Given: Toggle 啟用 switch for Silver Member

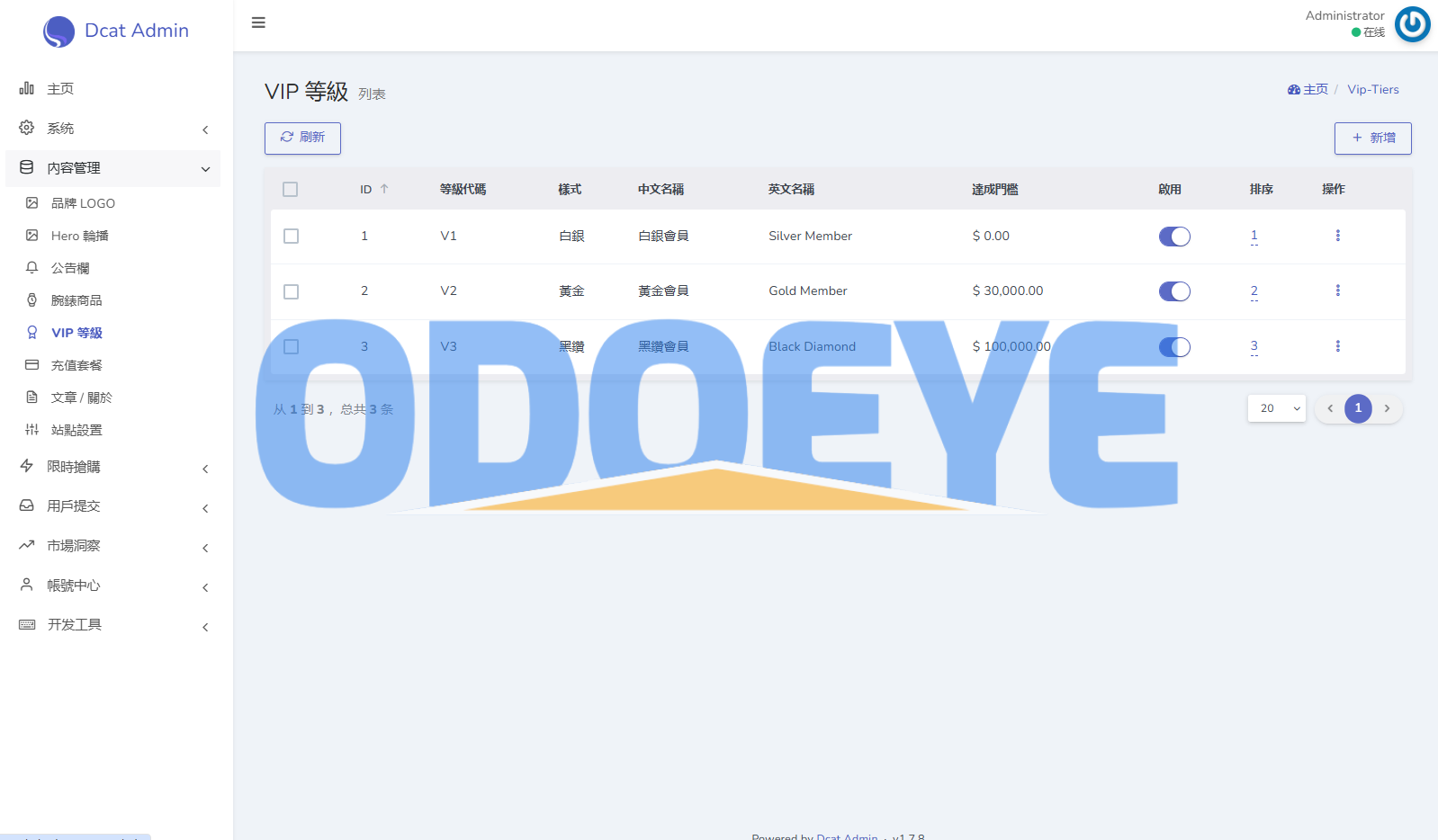Looking at the screenshot, I should click(1174, 237).
